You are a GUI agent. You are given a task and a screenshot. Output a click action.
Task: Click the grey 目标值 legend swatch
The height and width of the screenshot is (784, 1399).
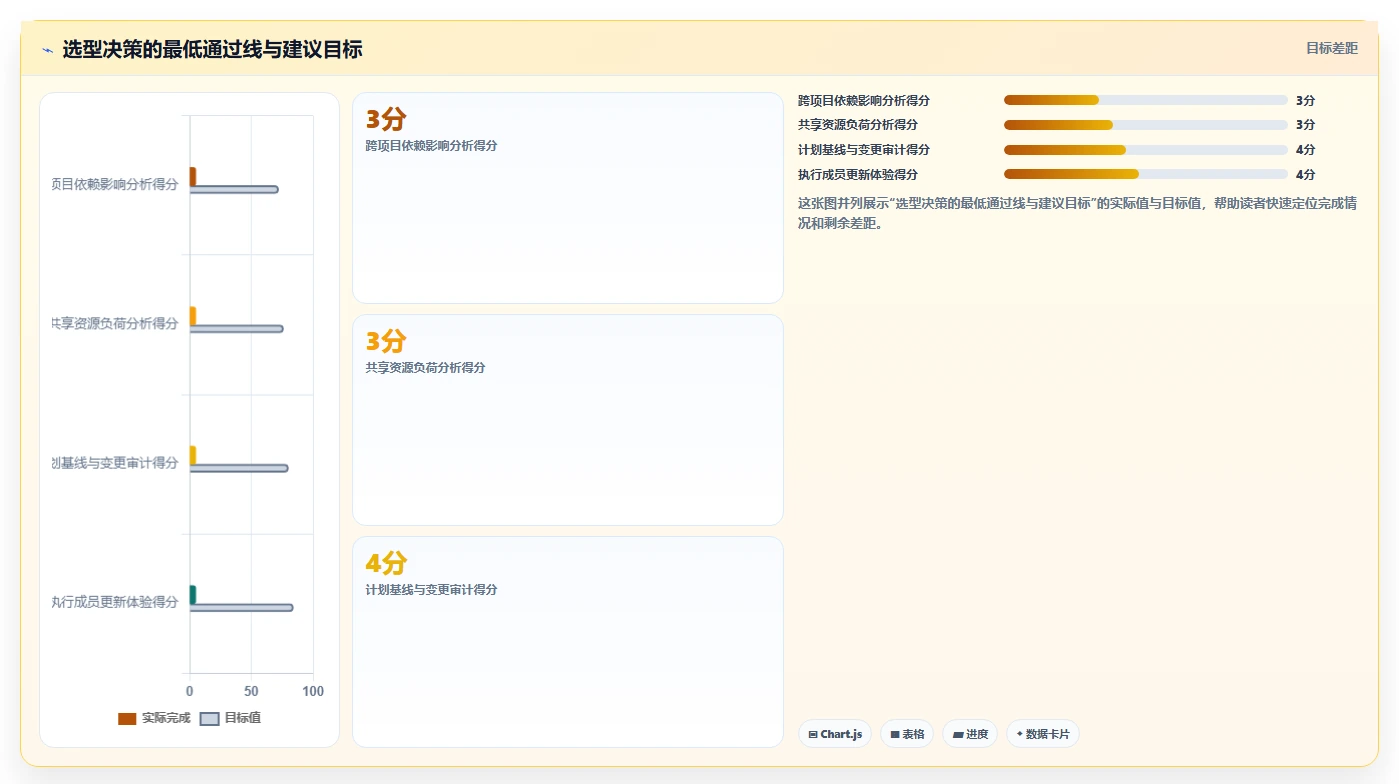[x=210, y=718]
